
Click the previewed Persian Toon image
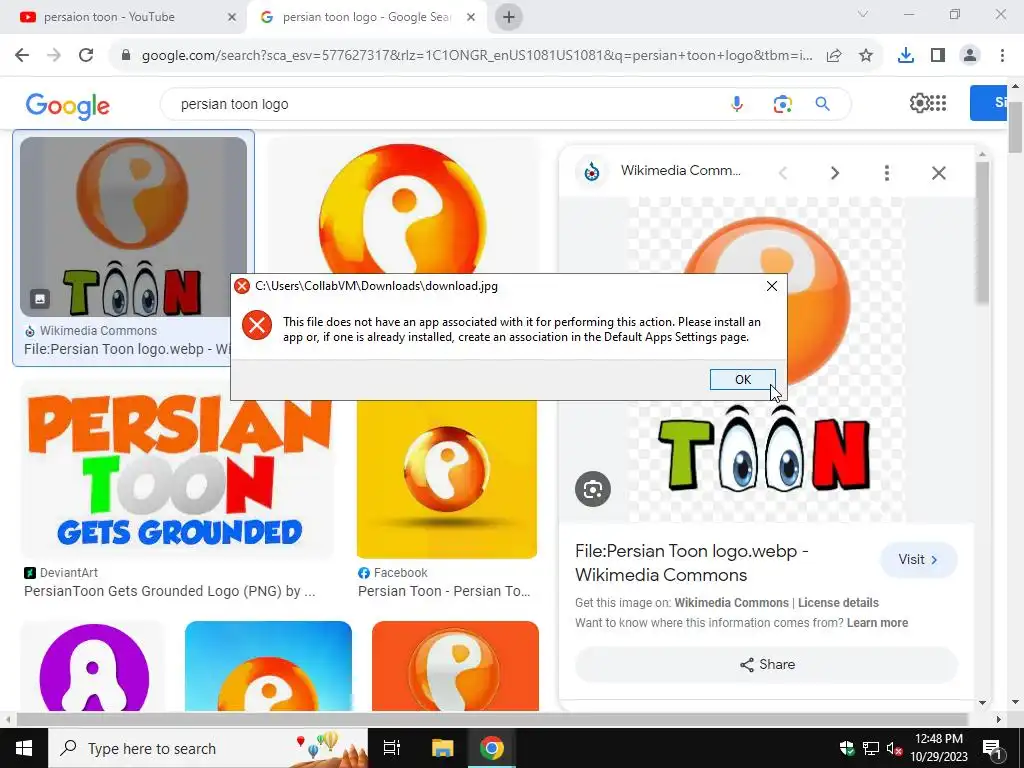click(766, 360)
